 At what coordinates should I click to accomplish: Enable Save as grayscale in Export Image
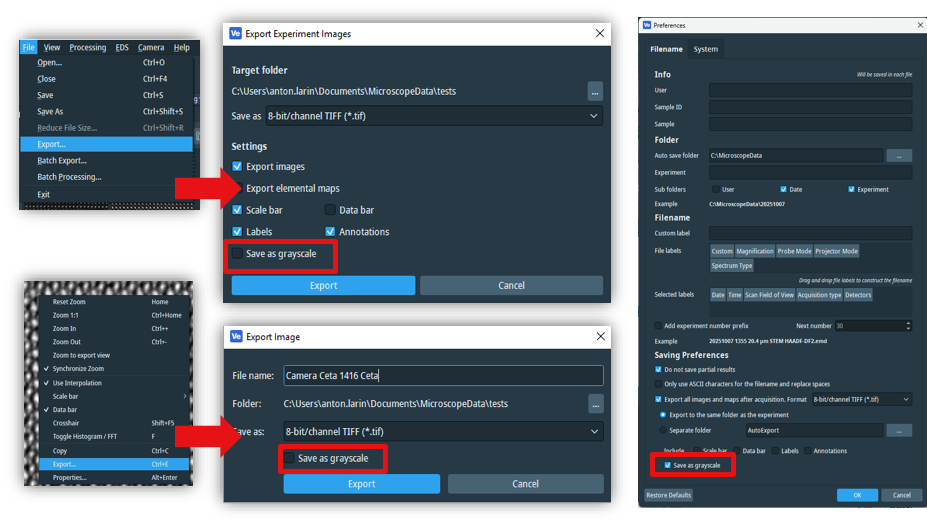(x=289, y=458)
